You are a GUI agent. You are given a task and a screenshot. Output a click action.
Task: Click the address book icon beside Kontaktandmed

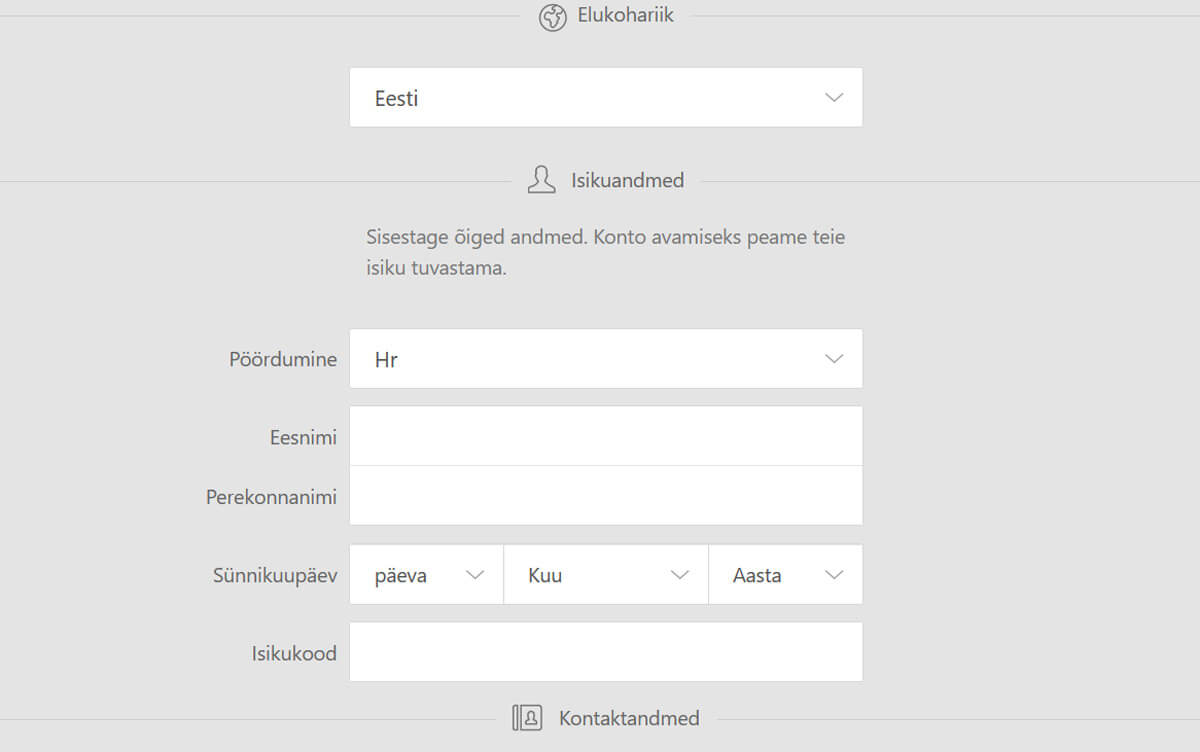coord(527,718)
